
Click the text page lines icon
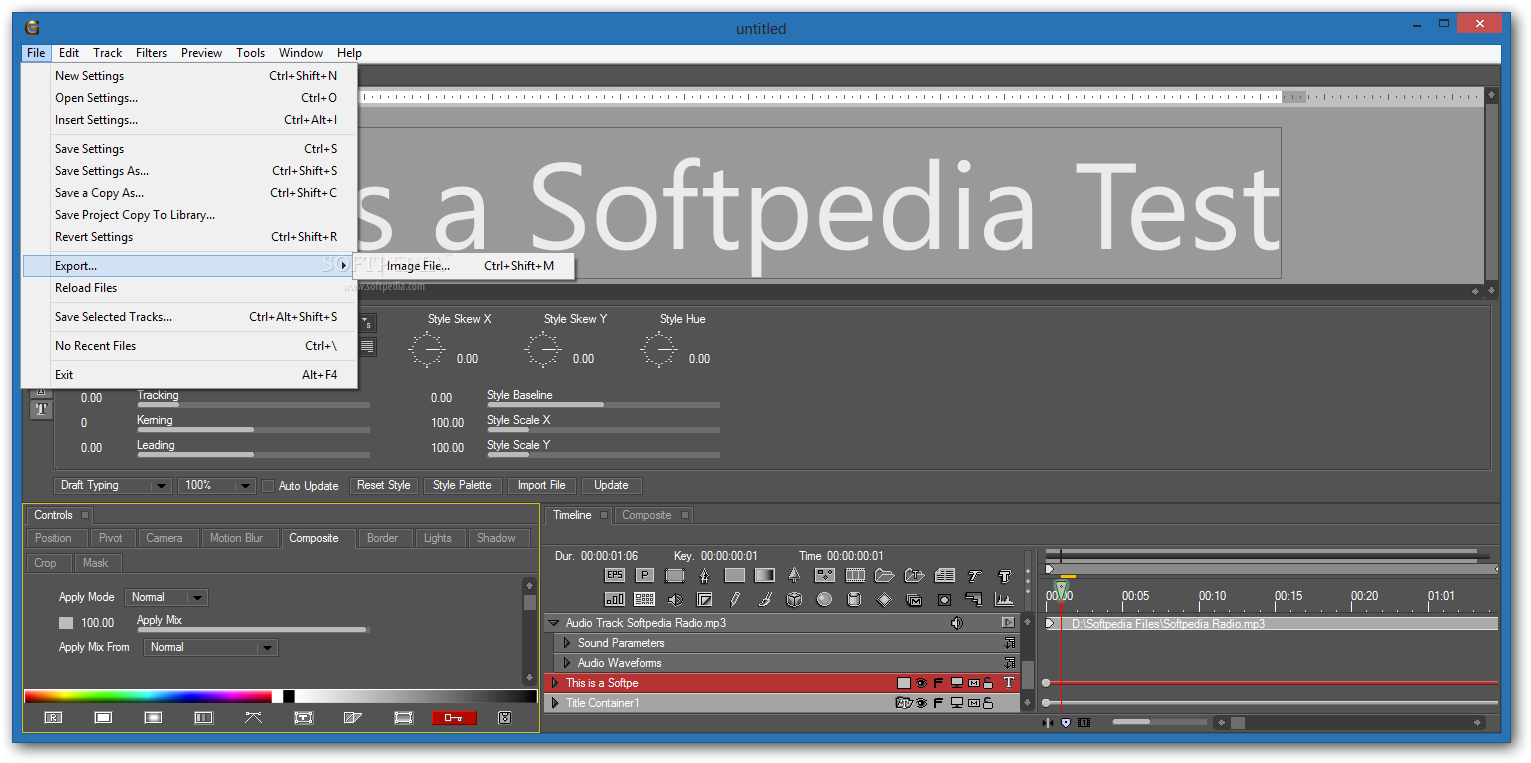944,575
